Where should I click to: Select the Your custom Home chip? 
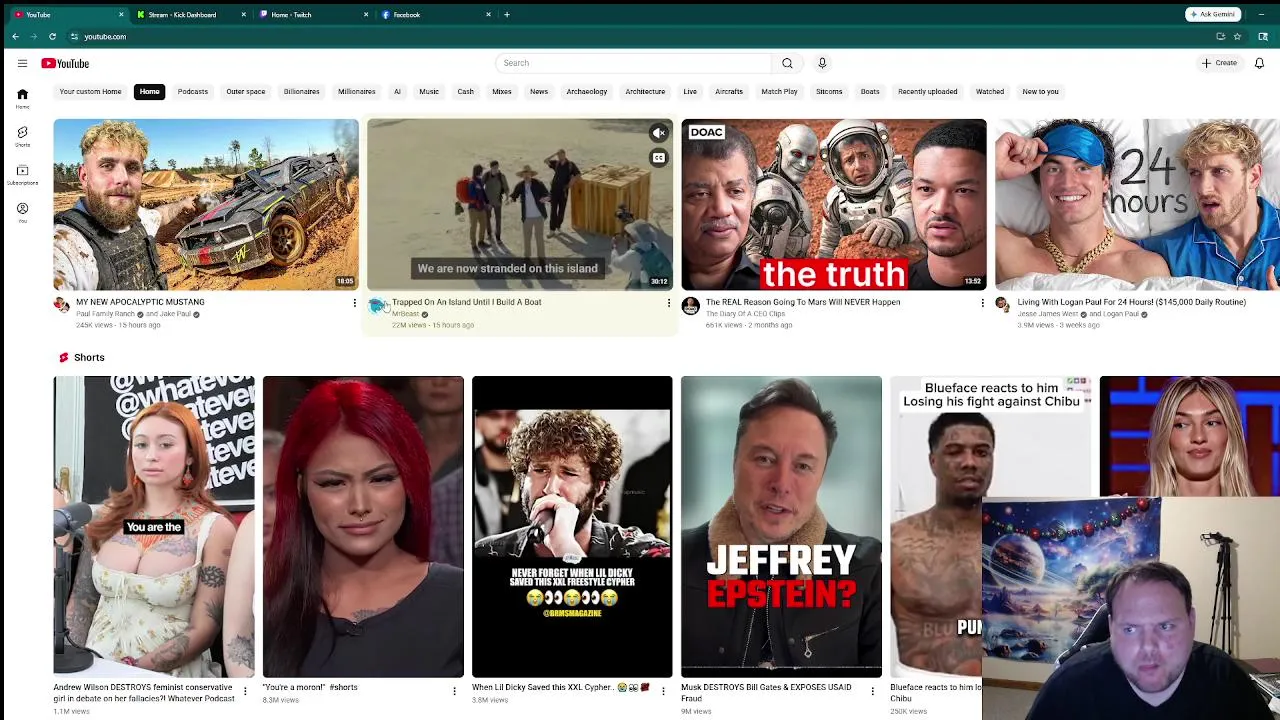tap(90, 91)
